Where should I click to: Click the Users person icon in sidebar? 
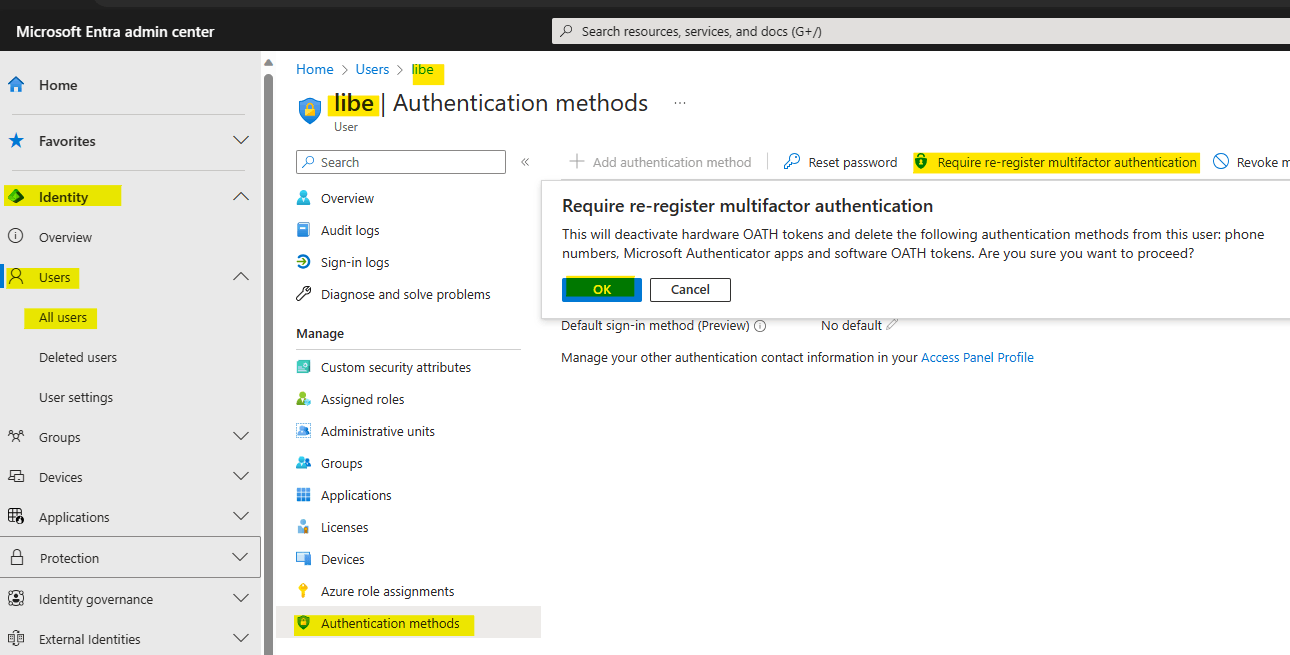[x=16, y=277]
